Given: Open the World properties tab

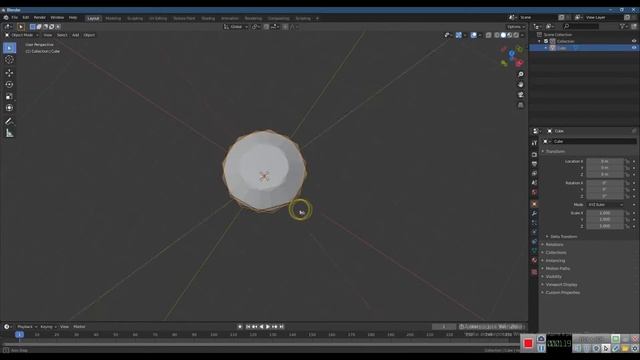Looking at the screenshot, I should (534, 192).
